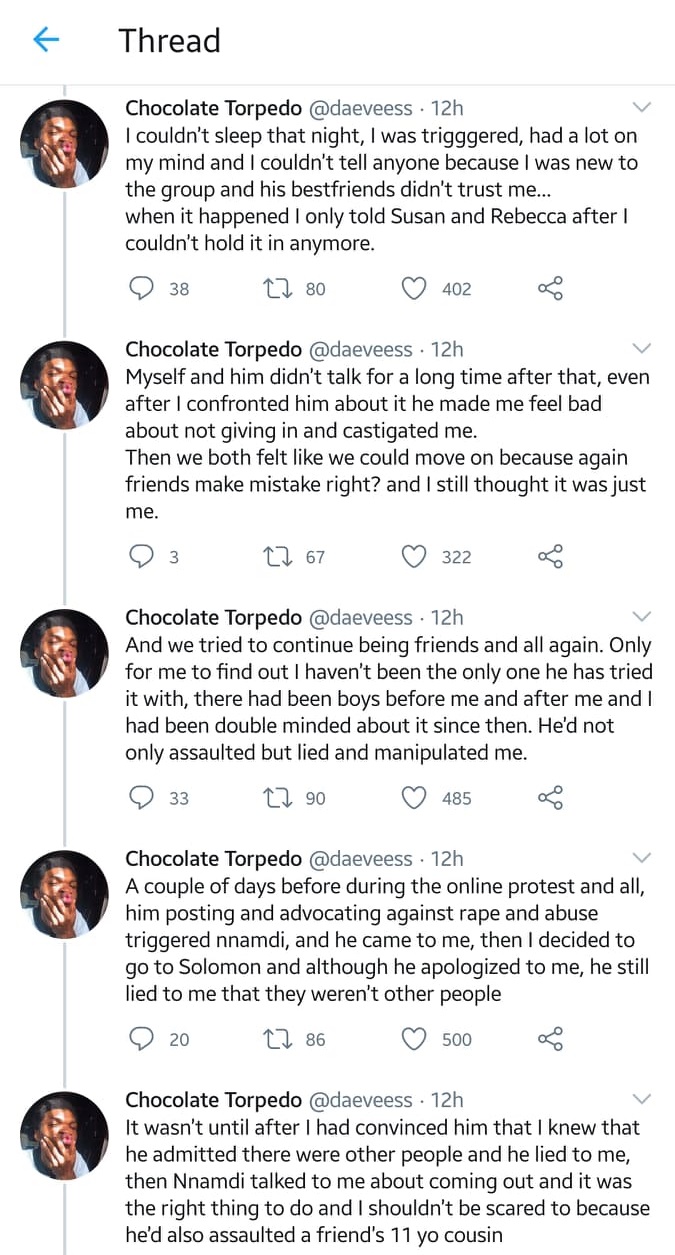Go back using the blue arrow
The height and width of the screenshot is (1255, 675).
pyautogui.click(x=46, y=40)
